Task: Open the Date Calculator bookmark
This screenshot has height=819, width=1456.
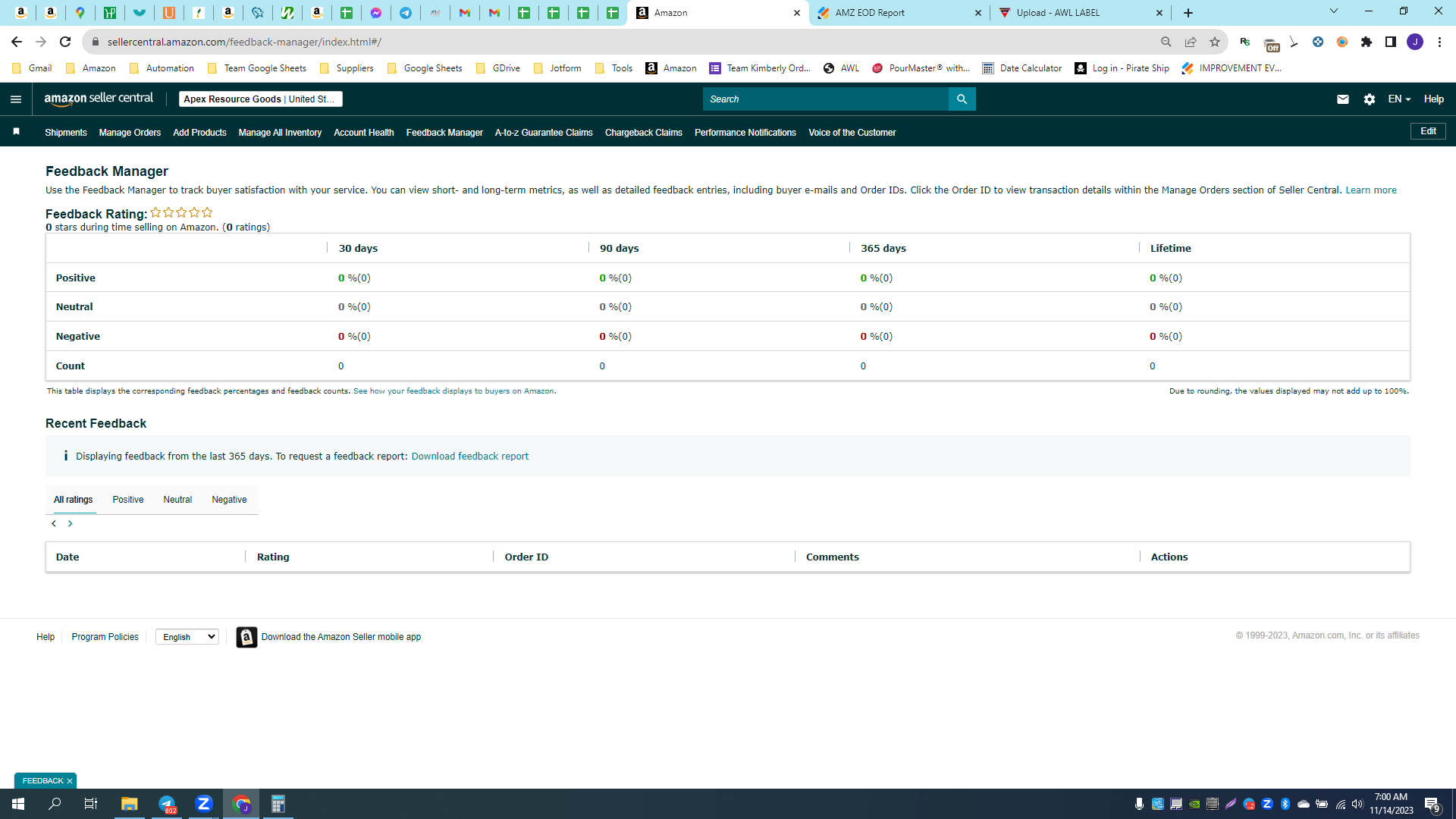Action: point(1021,68)
